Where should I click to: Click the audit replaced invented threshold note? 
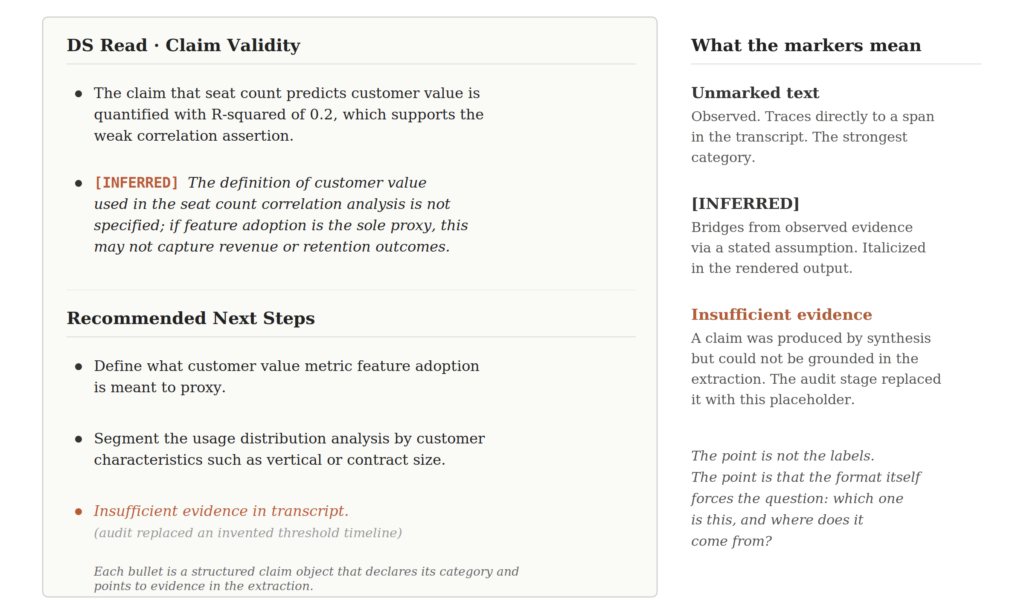point(248,533)
